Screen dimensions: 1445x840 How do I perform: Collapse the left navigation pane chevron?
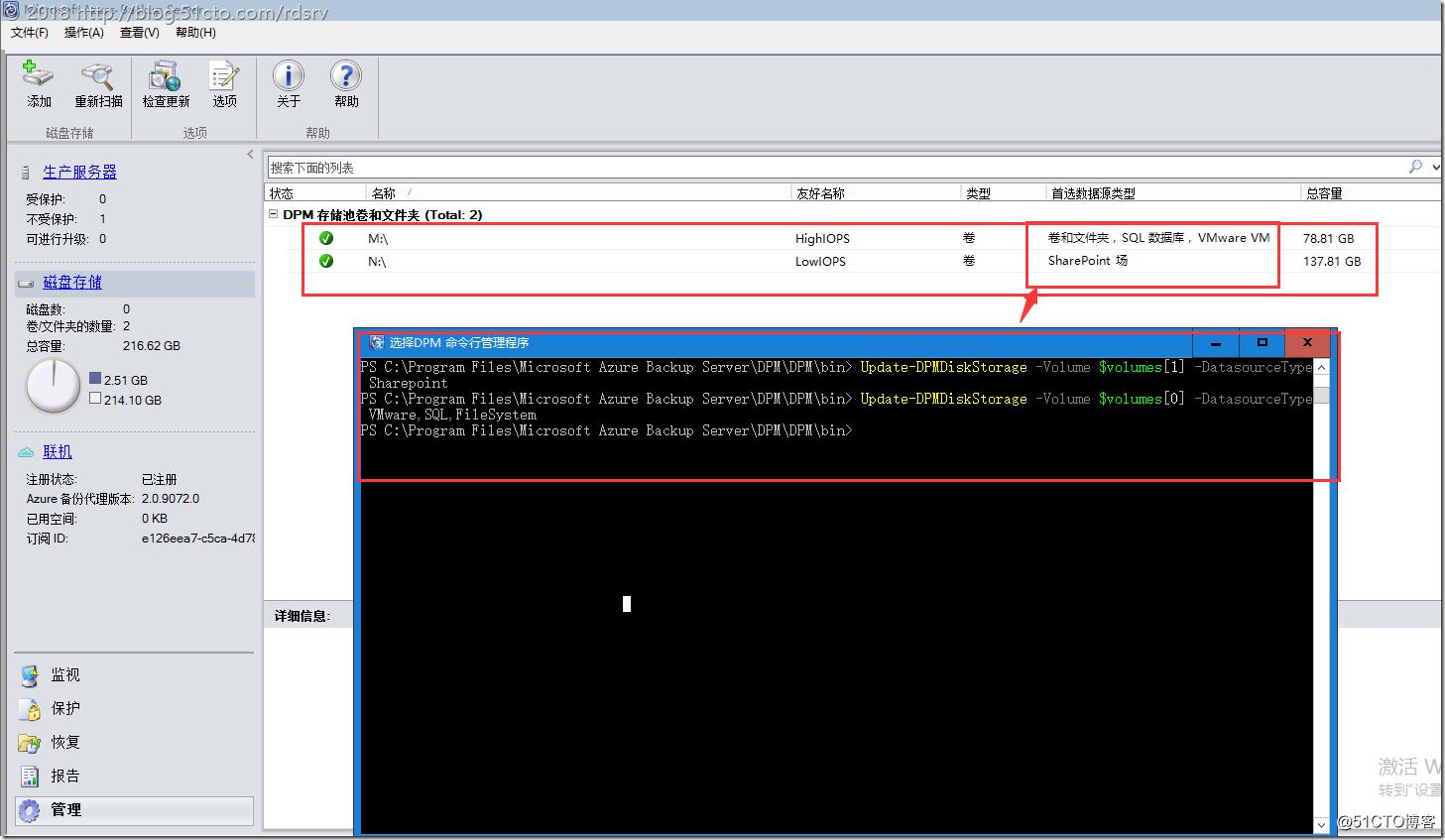coord(249,154)
